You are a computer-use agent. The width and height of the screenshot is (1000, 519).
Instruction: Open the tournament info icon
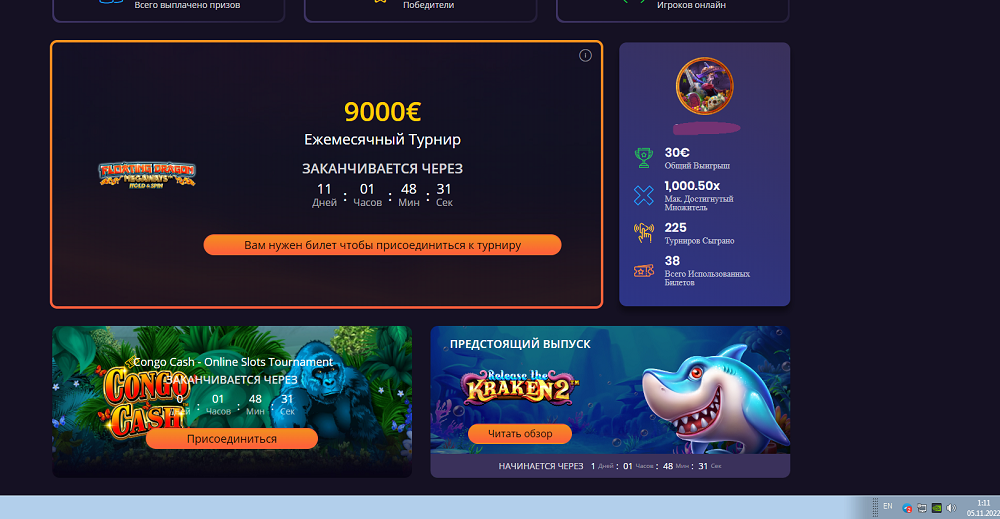click(x=585, y=55)
